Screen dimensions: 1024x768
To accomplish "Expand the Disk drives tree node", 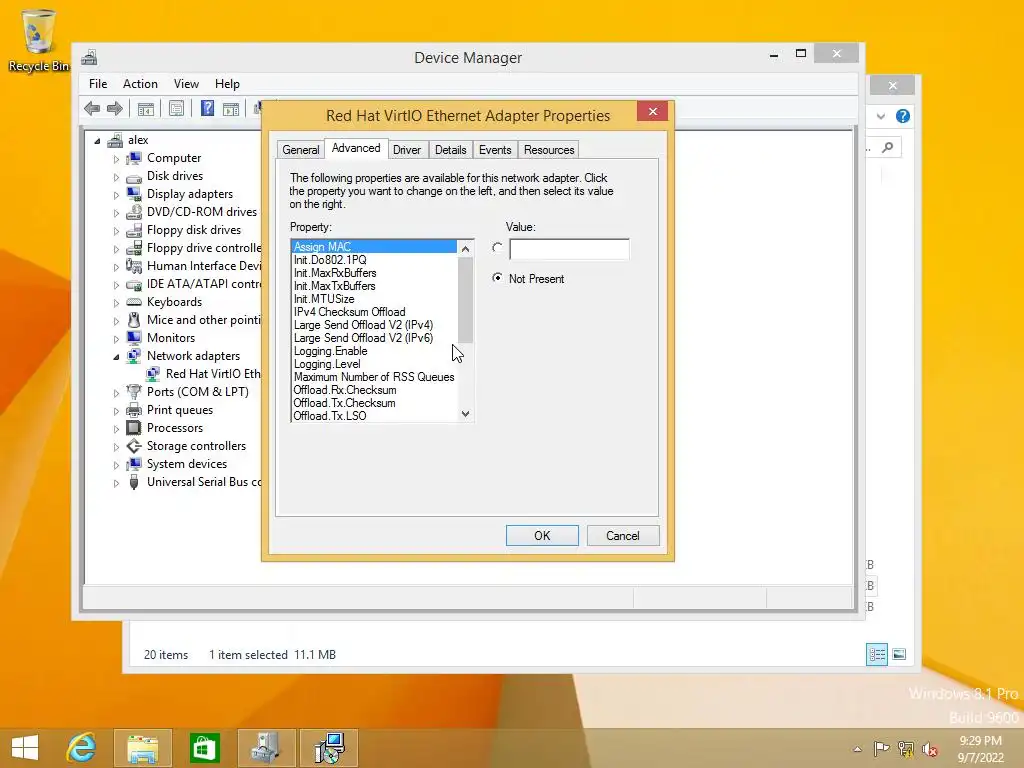I will coord(116,177).
